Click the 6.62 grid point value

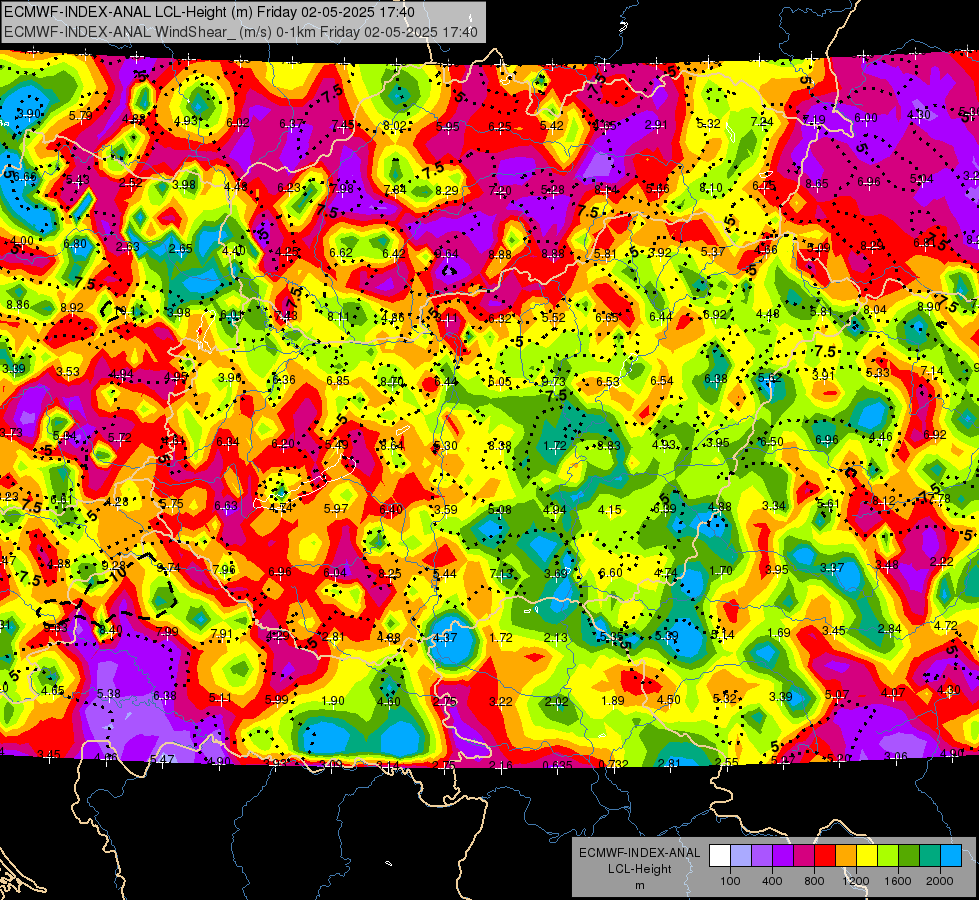[341, 253]
